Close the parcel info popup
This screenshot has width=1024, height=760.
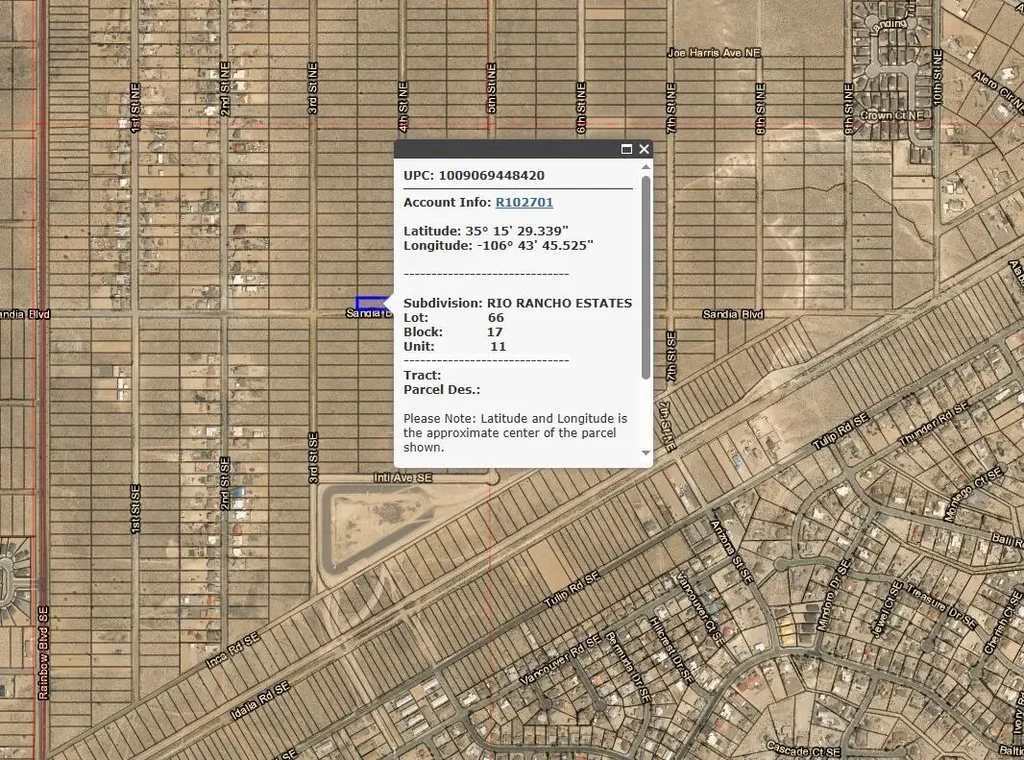(x=644, y=149)
